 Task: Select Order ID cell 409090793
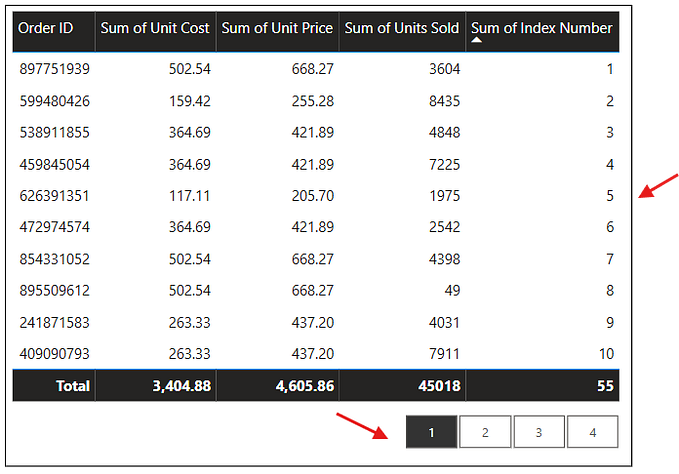55,354
